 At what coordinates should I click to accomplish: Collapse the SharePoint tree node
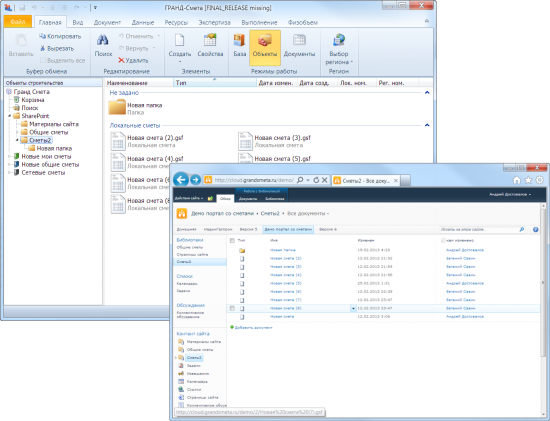pos(9,116)
